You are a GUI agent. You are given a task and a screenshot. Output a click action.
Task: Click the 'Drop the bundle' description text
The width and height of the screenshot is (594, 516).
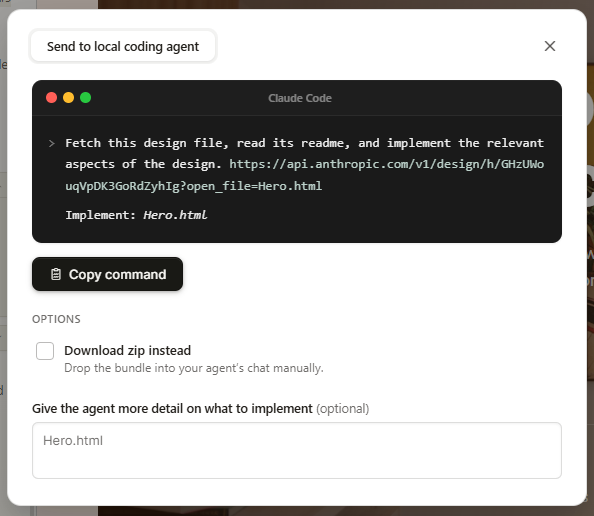[x=194, y=368]
